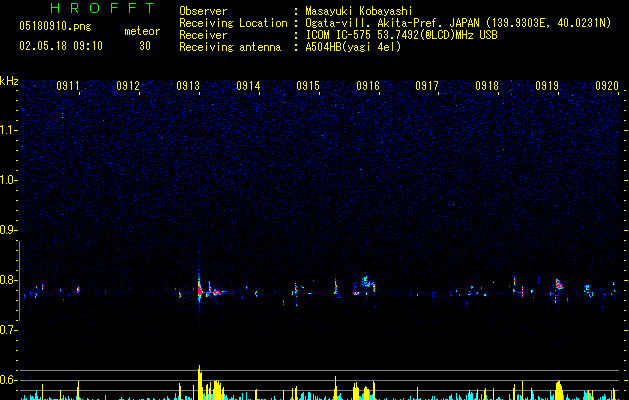629x400 pixels.
Task: Select the 0911 time marker
Action: tap(67, 85)
